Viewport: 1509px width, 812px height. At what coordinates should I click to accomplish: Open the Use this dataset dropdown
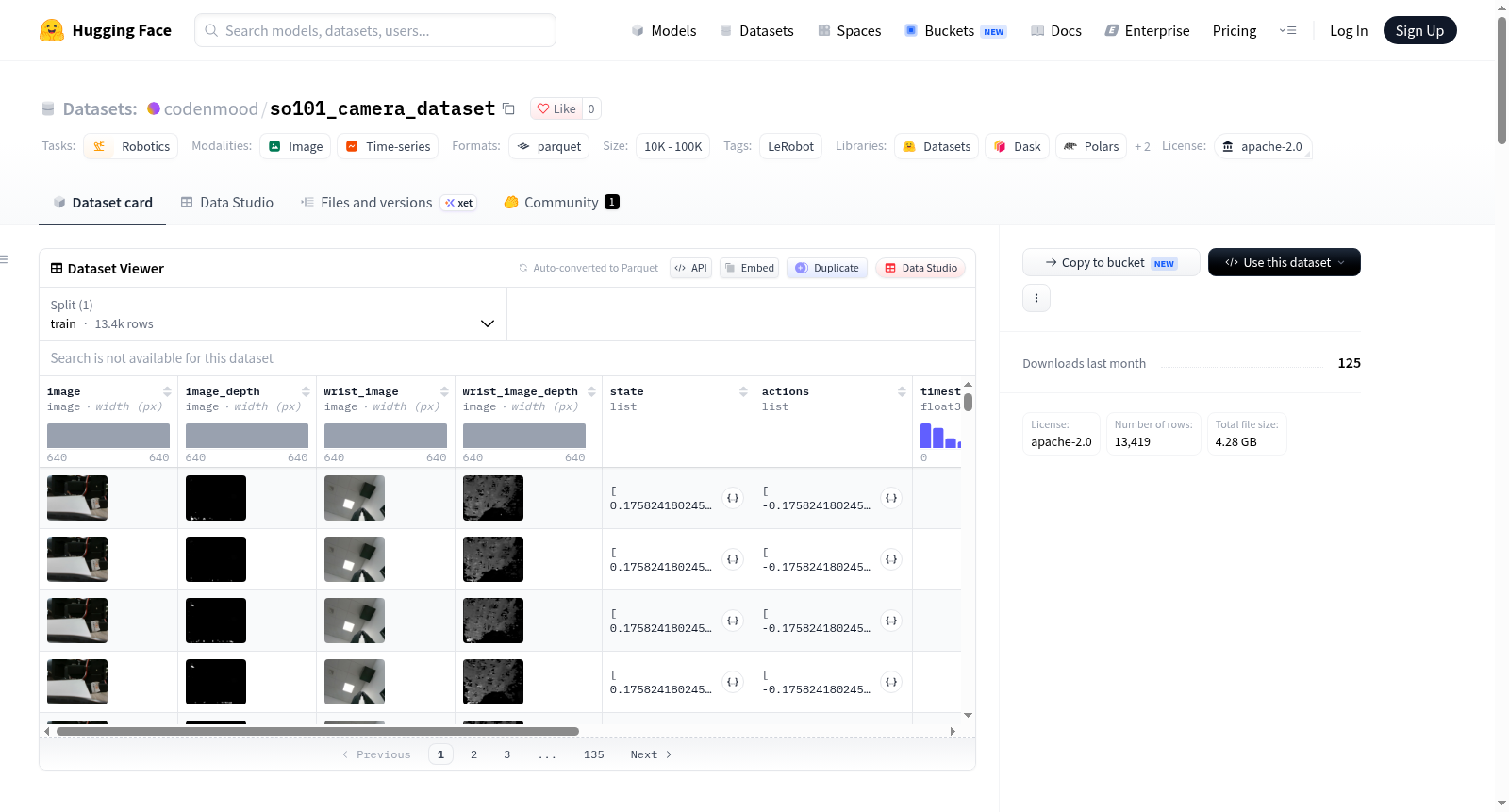point(1284,262)
